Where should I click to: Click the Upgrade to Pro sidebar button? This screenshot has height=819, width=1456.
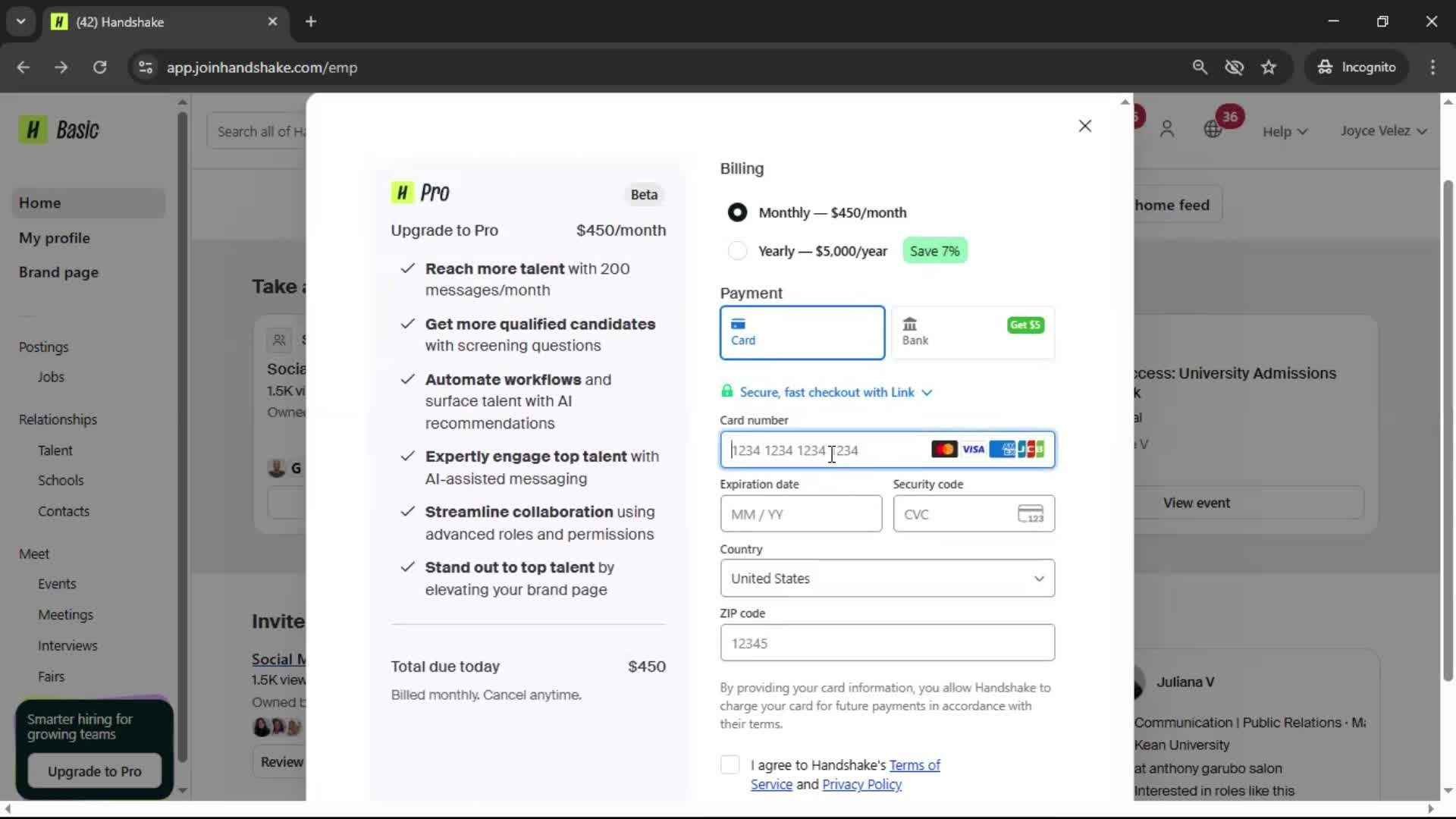point(95,771)
